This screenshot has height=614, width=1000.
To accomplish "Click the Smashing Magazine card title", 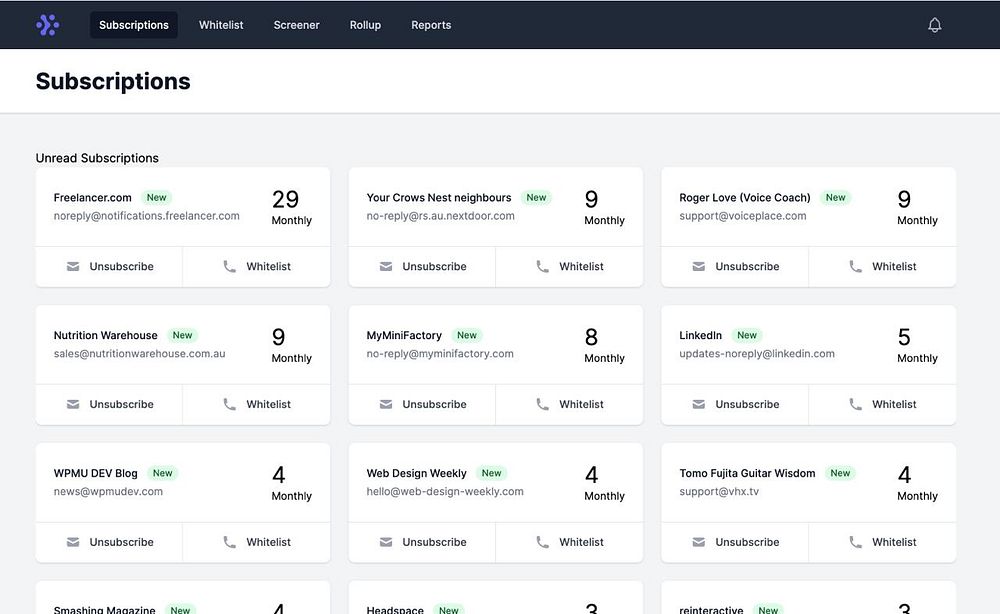I will point(105,610).
